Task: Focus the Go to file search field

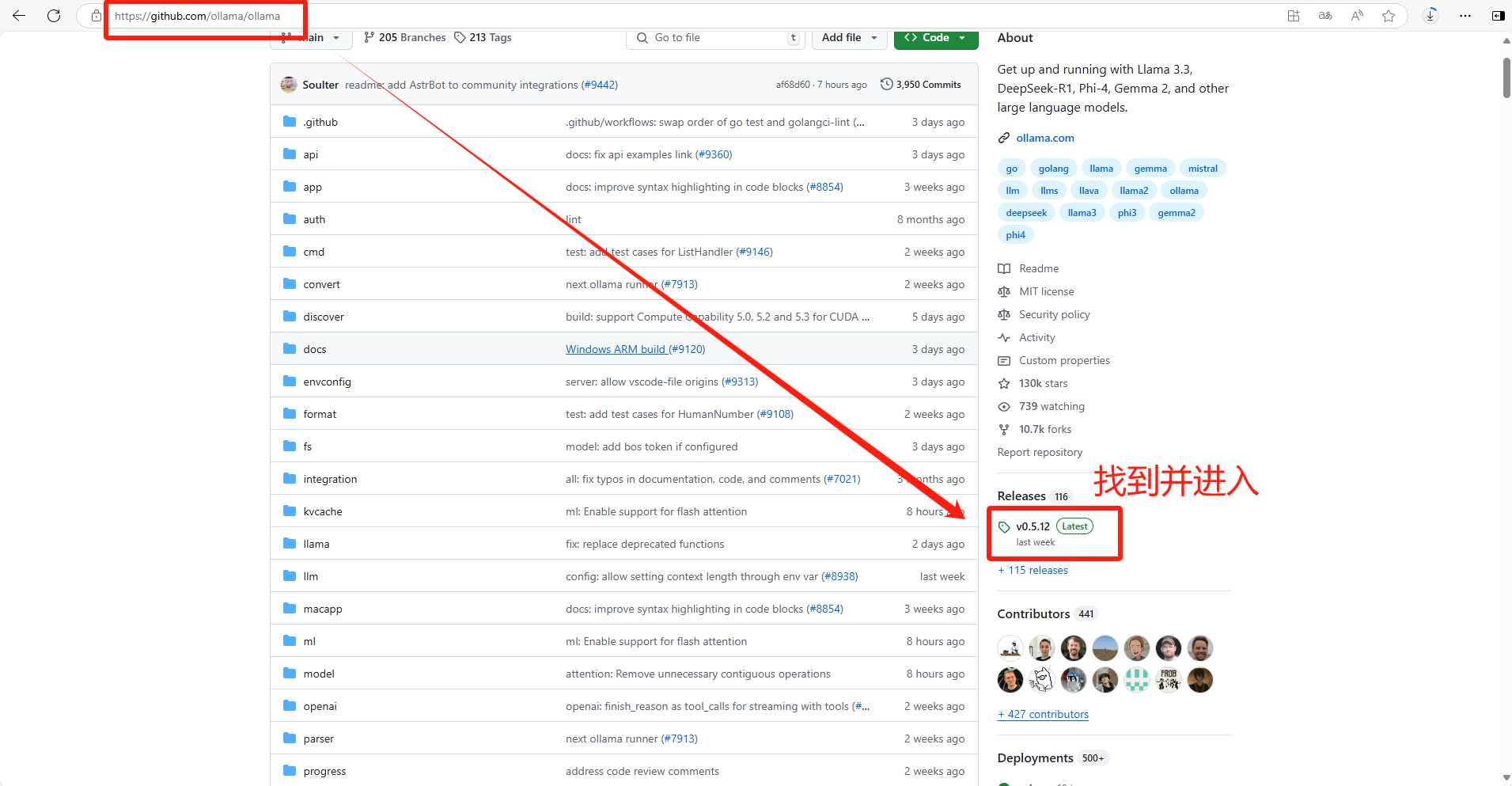Action: point(715,38)
